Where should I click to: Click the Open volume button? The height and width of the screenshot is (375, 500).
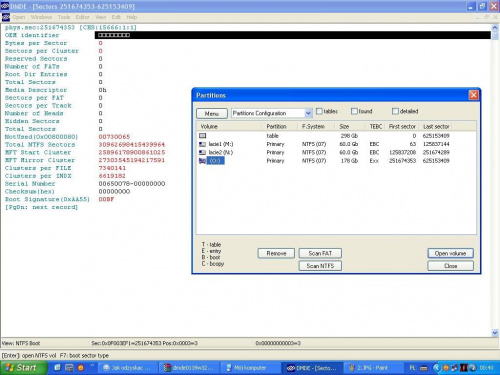(450, 253)
